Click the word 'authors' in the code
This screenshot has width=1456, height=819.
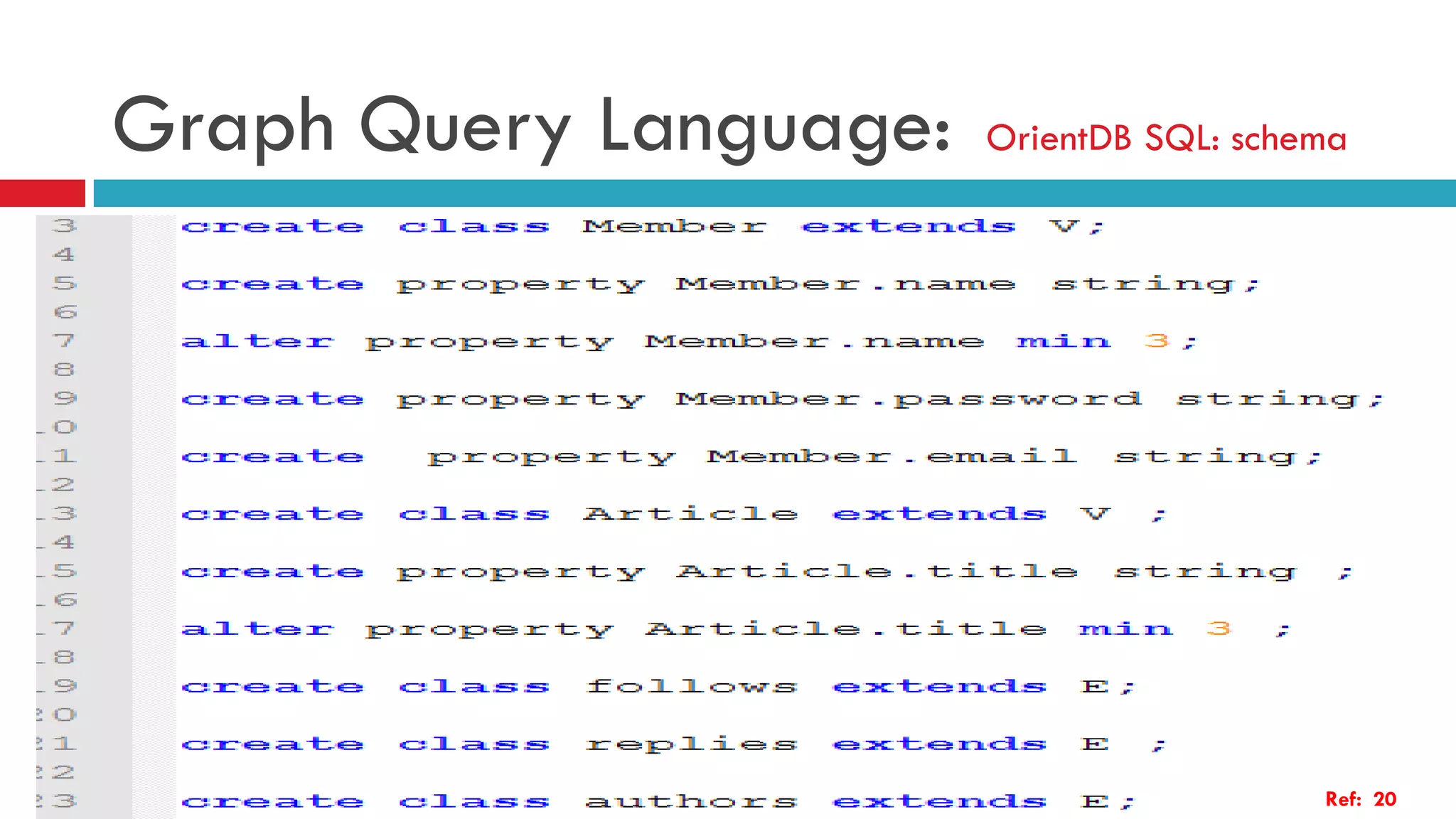tap(692, 803)
